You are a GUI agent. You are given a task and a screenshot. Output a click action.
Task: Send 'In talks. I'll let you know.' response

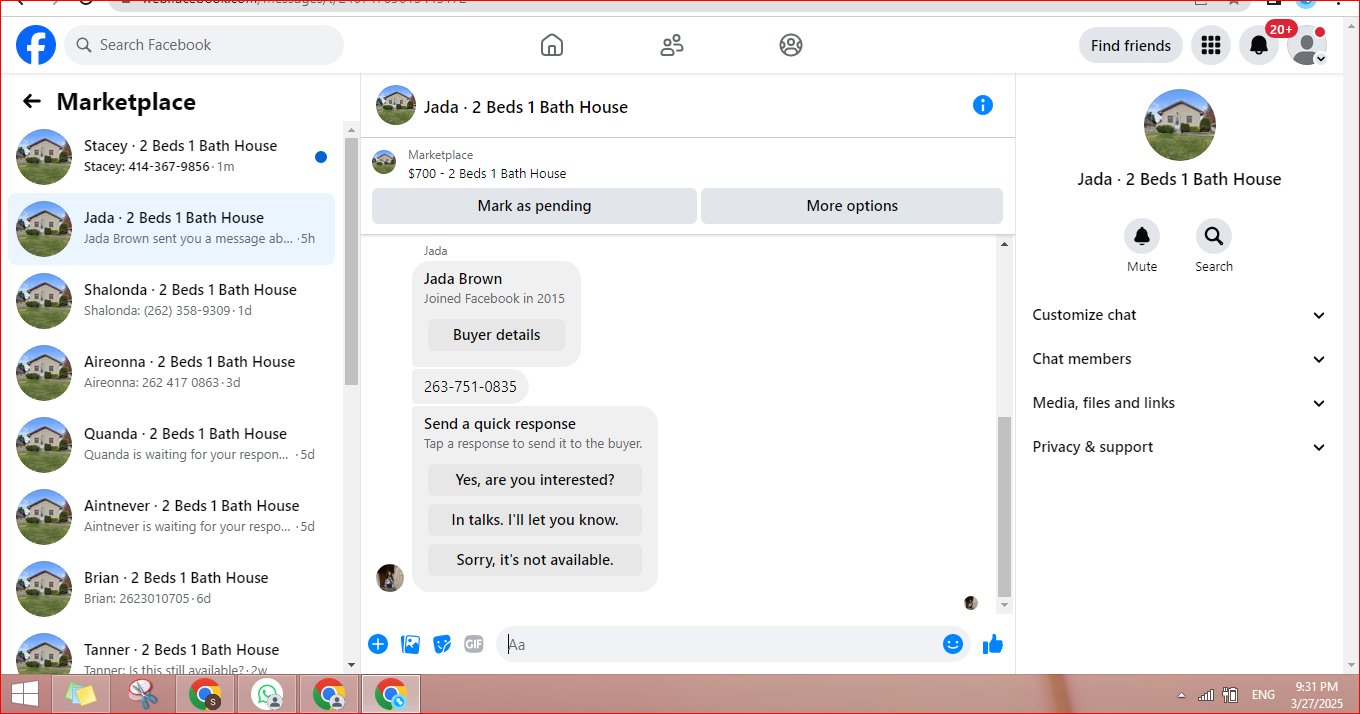(x=535, y=520)
